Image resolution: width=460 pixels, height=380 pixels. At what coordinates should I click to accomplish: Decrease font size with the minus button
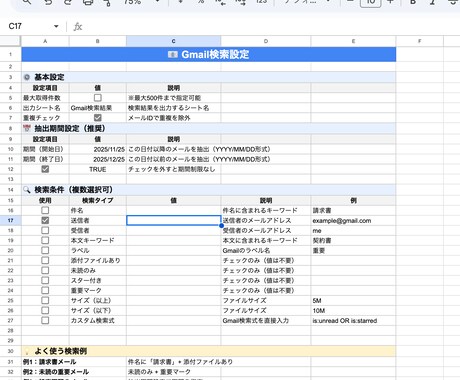350,2
